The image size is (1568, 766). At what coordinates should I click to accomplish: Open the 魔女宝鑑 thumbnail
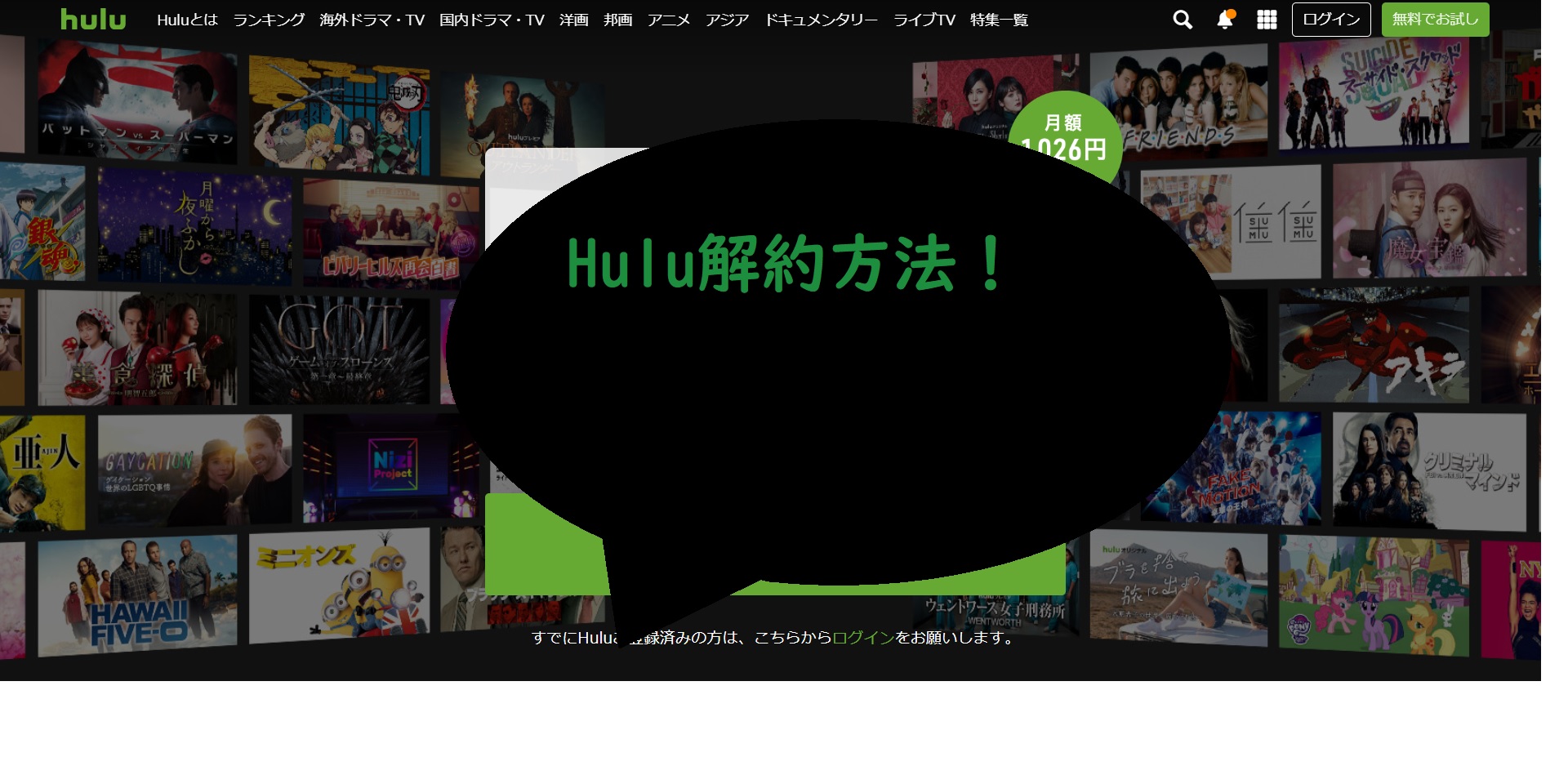(1429, 219)
